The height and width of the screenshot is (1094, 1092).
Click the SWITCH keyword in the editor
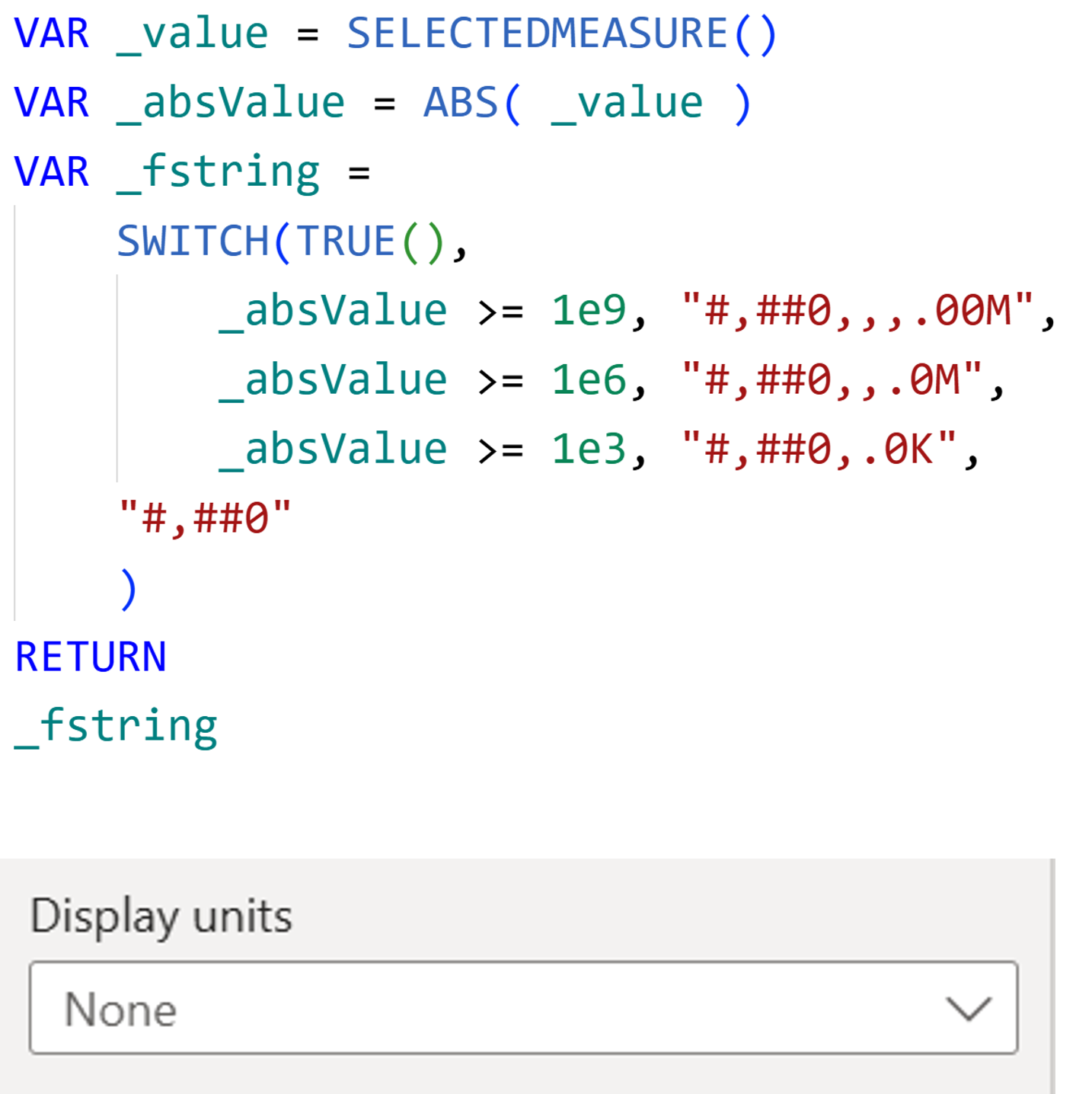click(193, 242)
